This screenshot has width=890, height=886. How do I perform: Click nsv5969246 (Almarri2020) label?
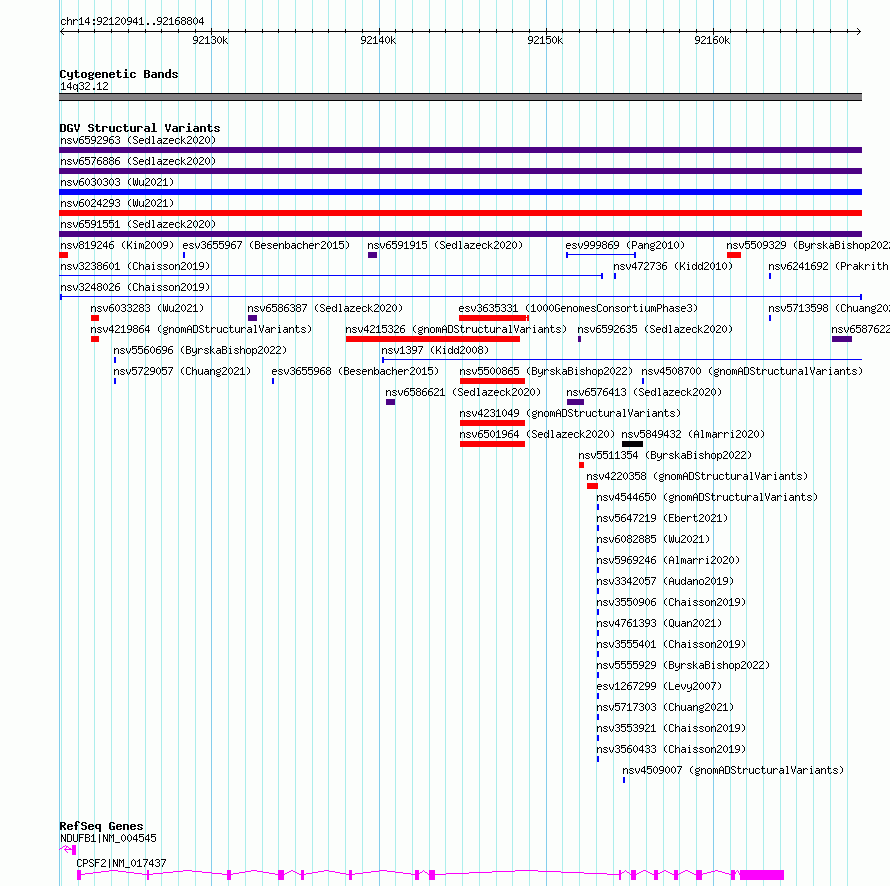(x=668, y=560)
